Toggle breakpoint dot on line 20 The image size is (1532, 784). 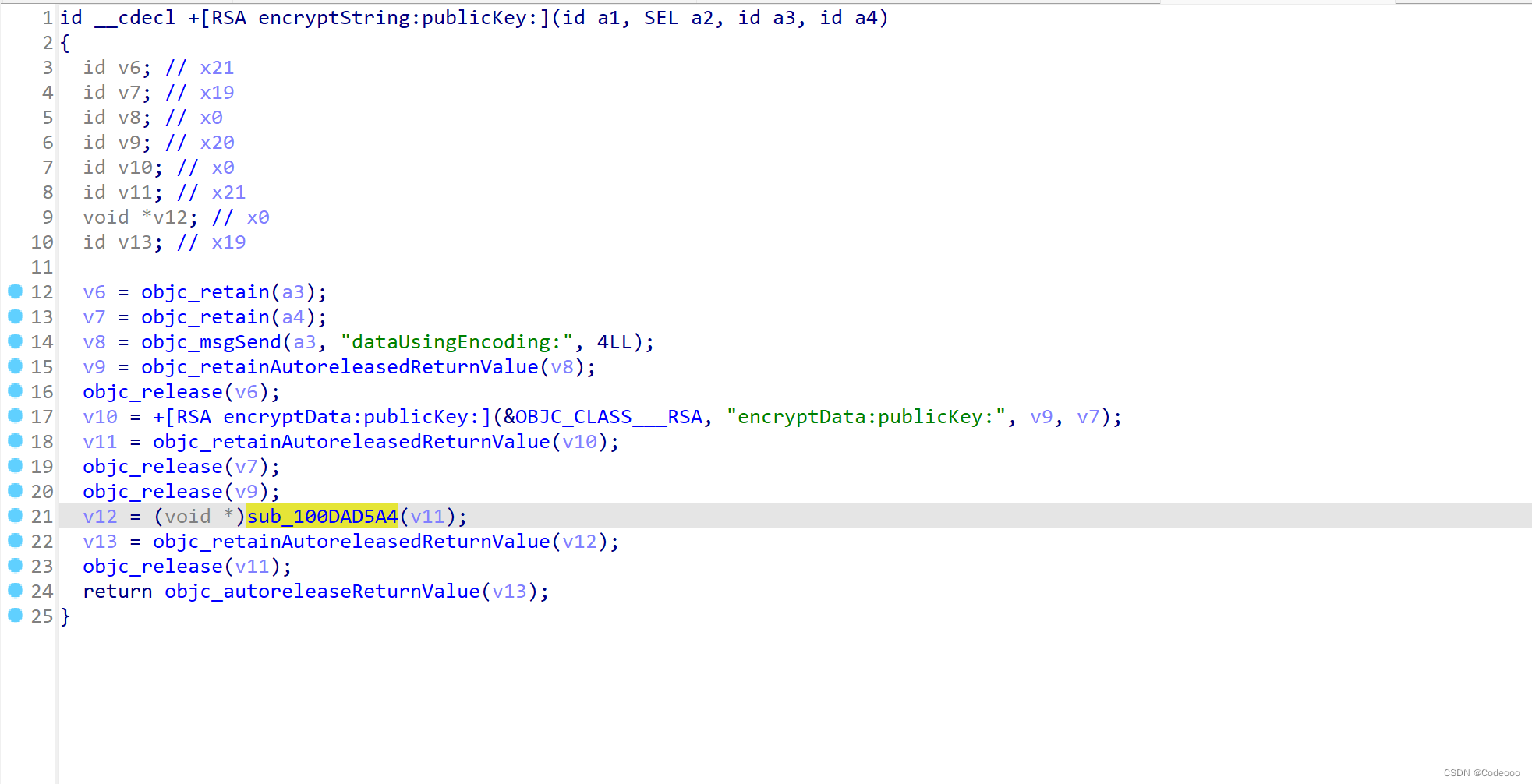pyautogui.click(x=16, y=491)
